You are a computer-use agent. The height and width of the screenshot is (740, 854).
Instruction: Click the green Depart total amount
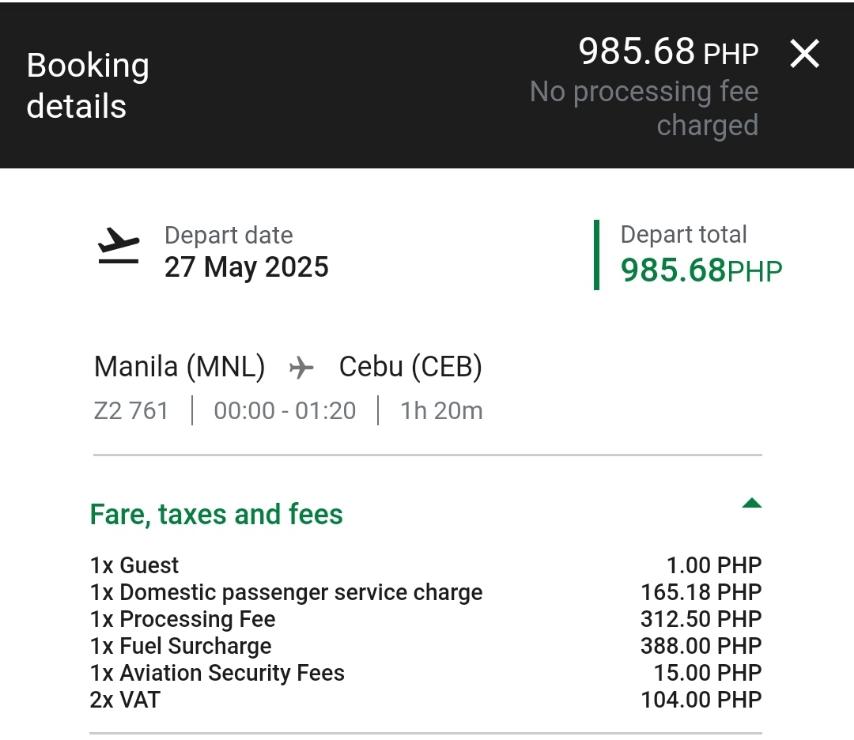701,270
